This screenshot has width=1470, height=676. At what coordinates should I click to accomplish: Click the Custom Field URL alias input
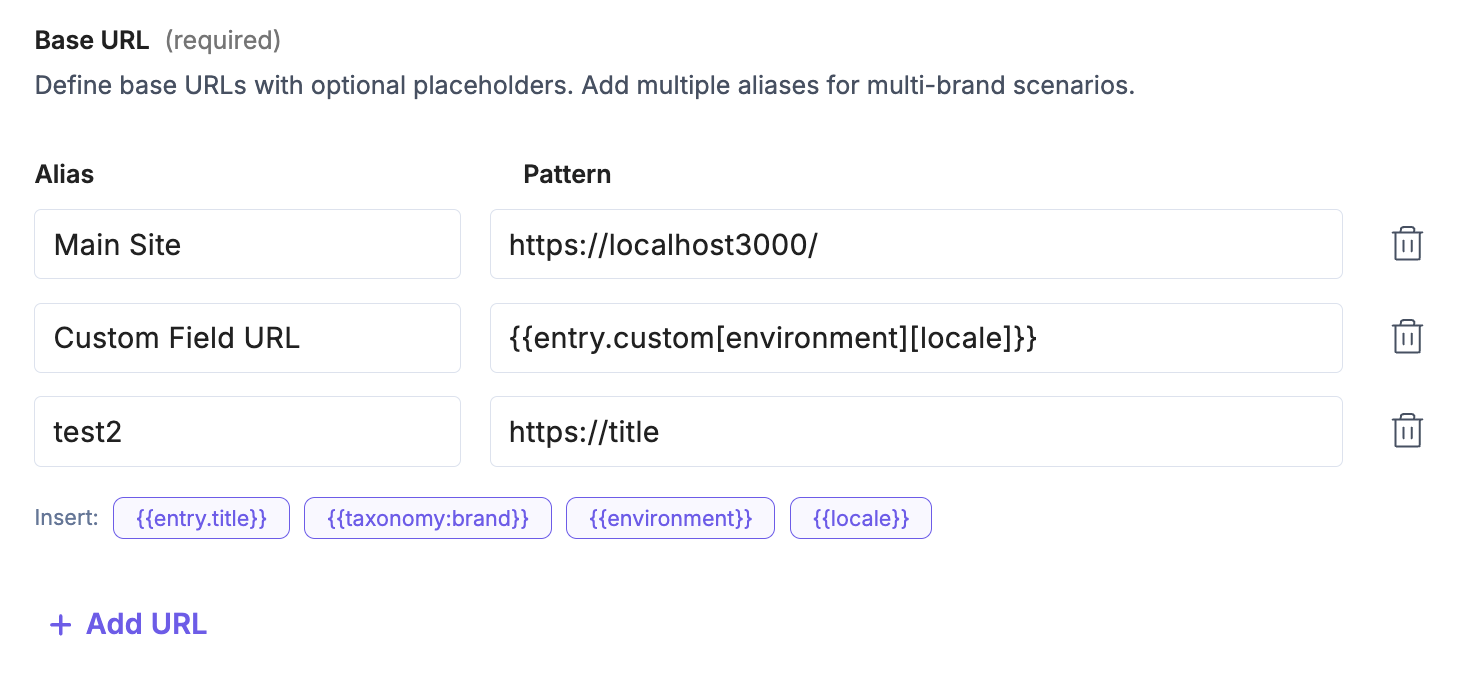click(x=247, y=338)
